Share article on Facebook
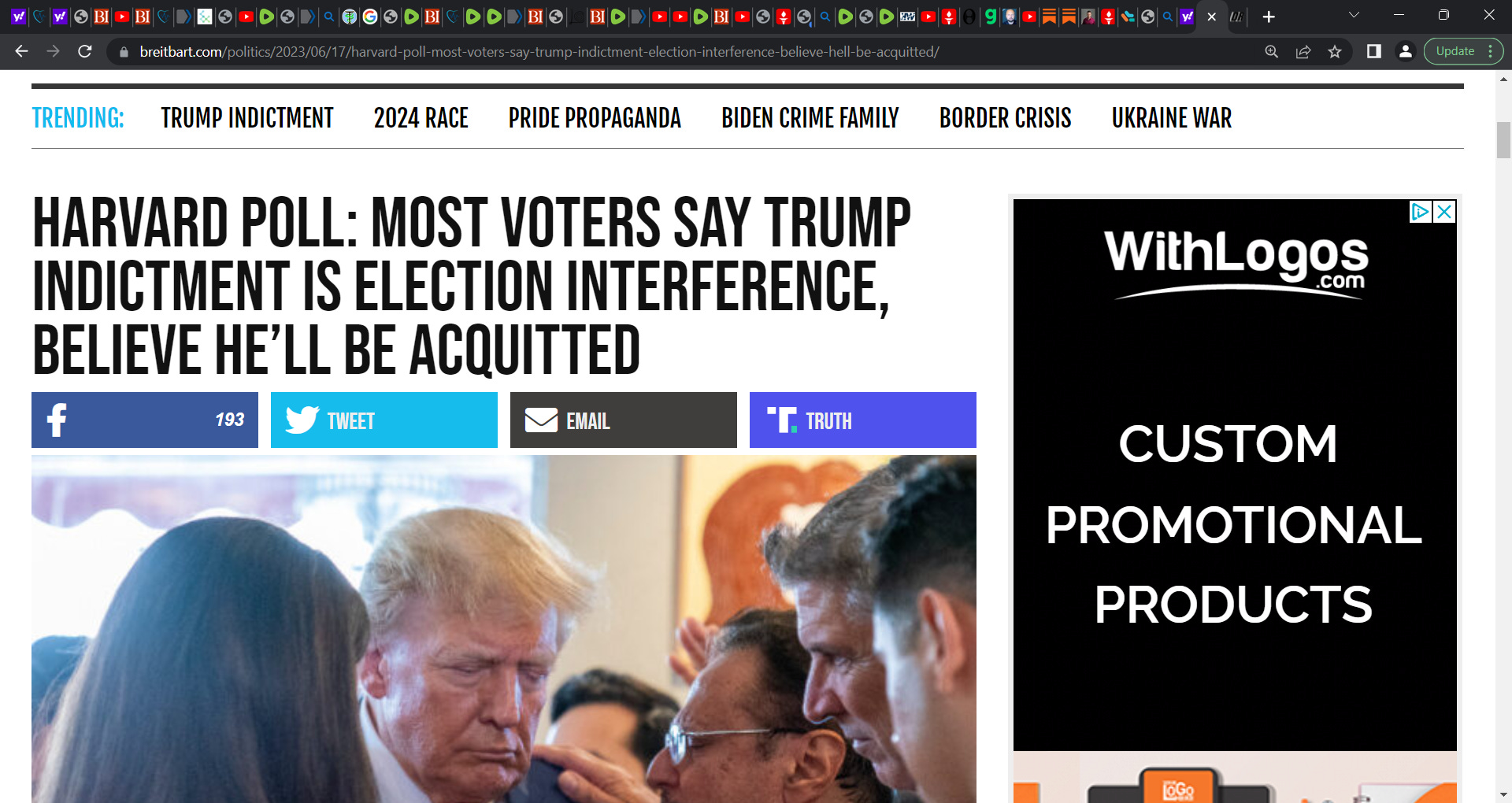 pyautogui.click(x=145, y=420)
